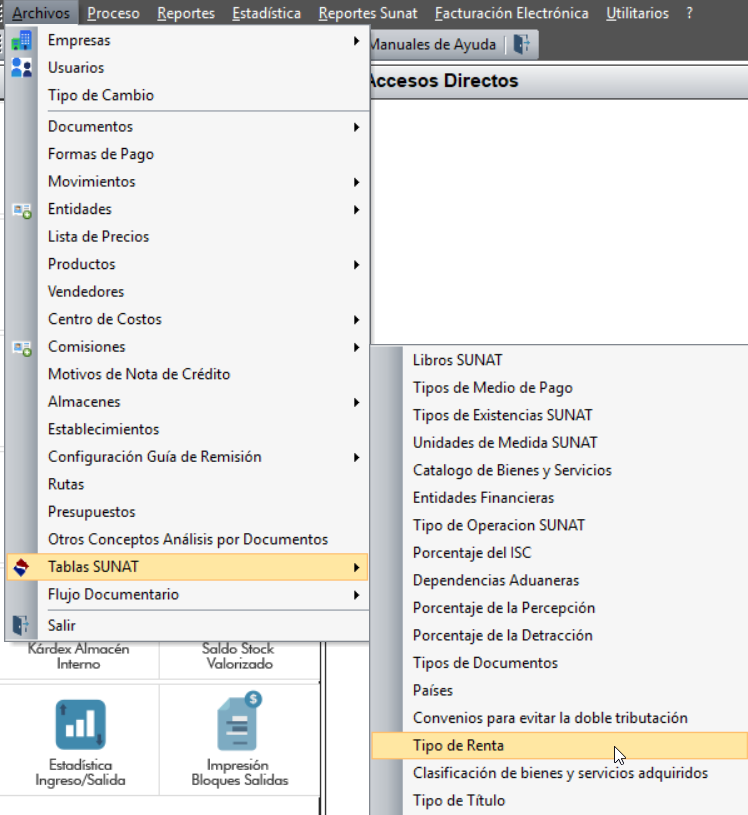The height and width of the screenshot is (815, 748).
Task: Open the Reportes menu
Action: 186,13
